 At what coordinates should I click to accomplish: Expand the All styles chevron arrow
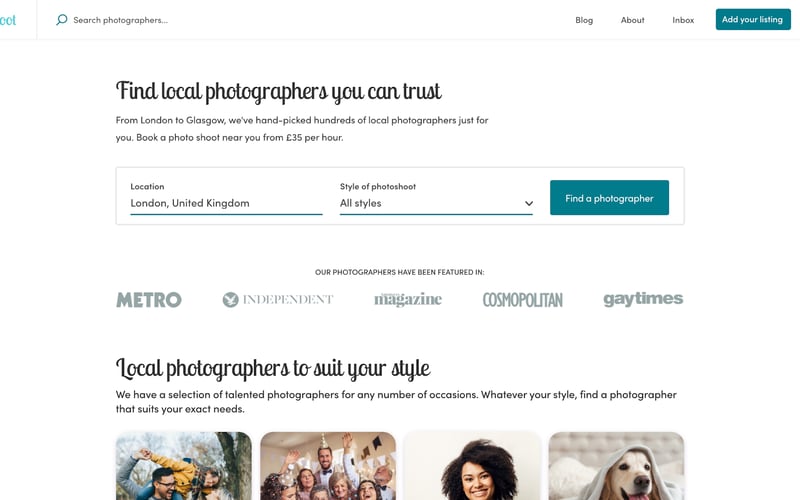(x=529, y=203)
